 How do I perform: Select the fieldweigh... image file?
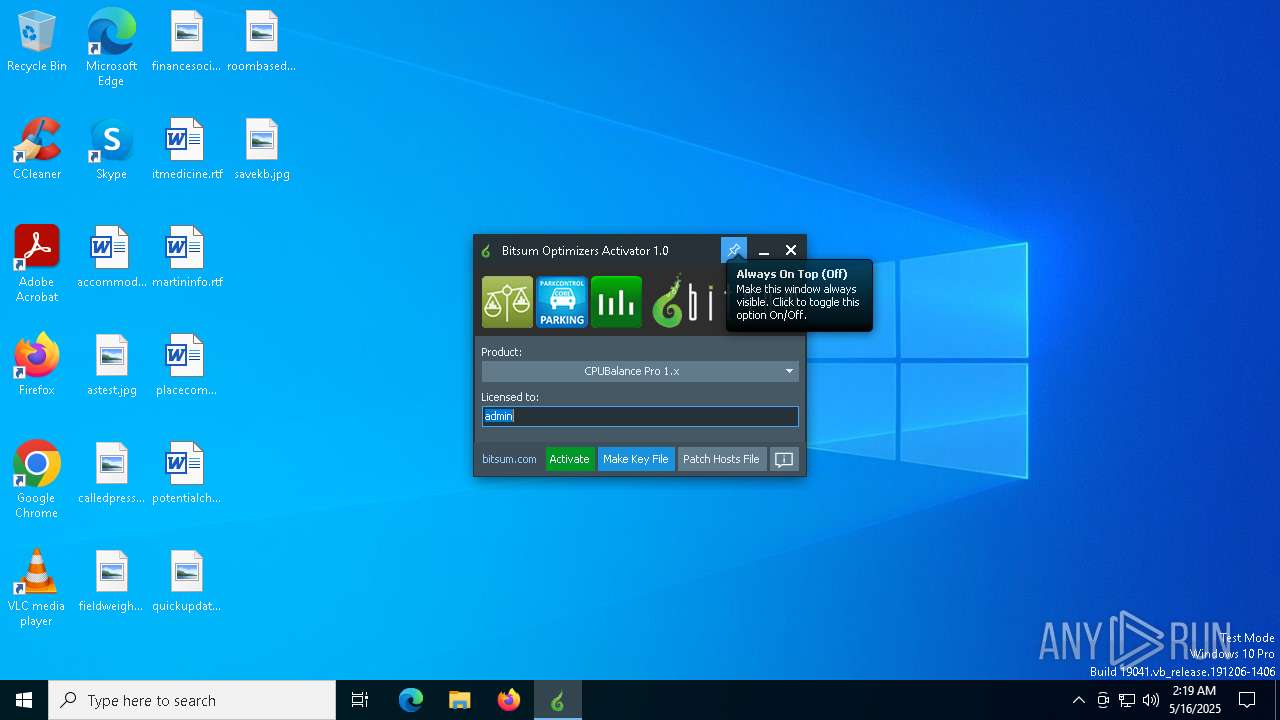(111, 581)
